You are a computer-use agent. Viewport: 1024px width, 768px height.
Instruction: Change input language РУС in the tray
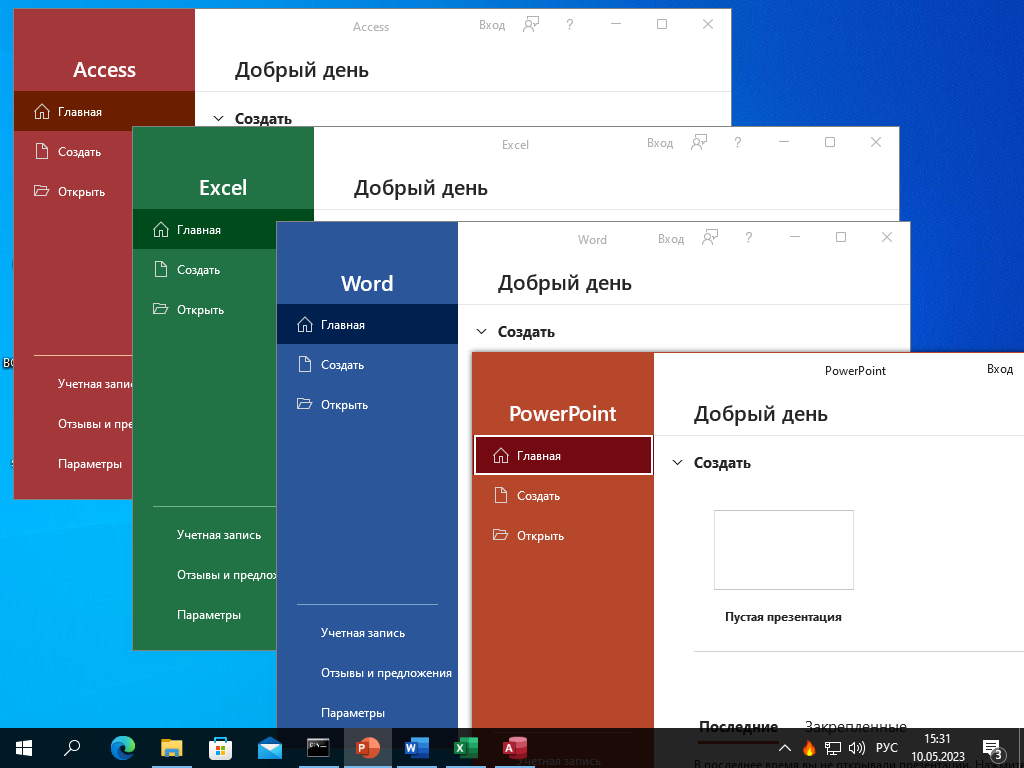click(x=887, y=748)
